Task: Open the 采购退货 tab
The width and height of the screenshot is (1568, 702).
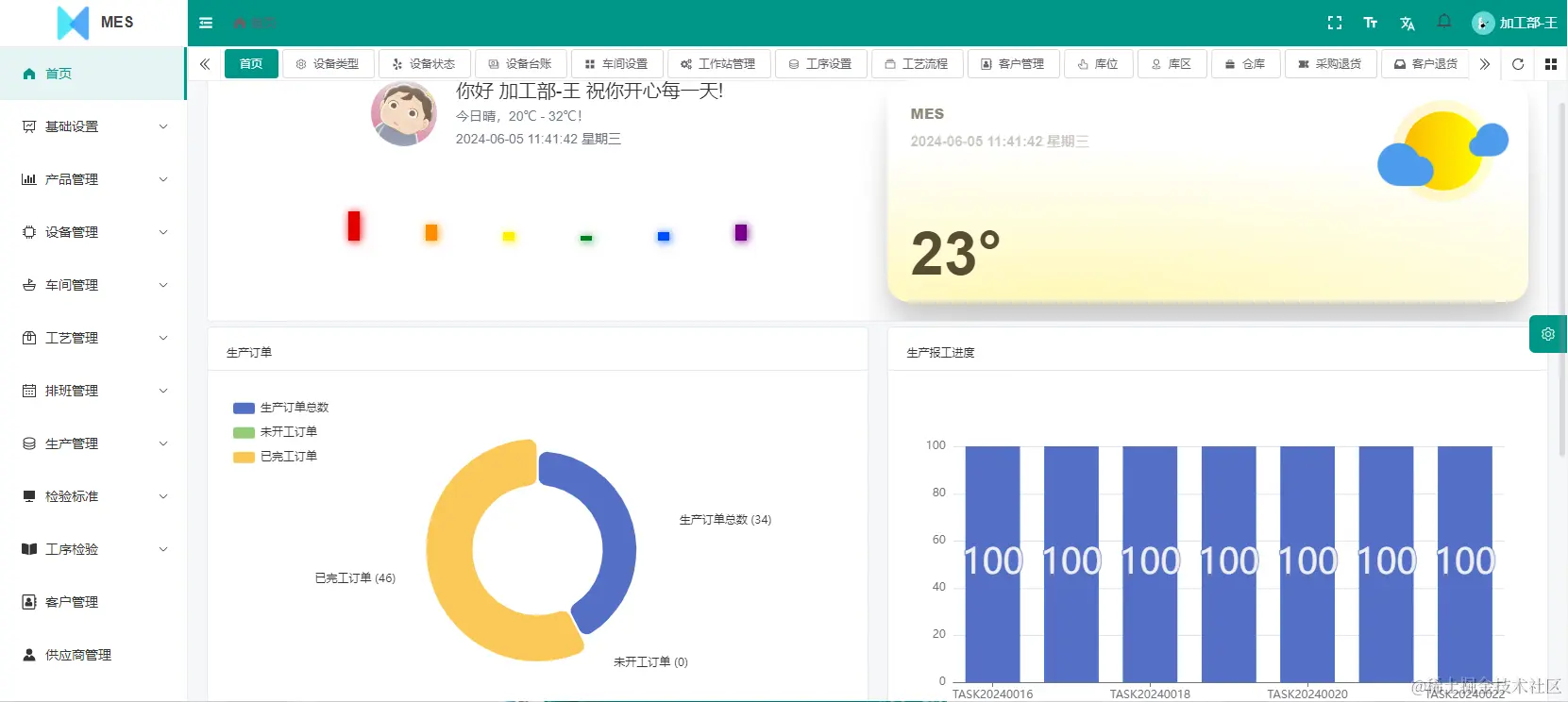Action: click(x=1330, y=64)
